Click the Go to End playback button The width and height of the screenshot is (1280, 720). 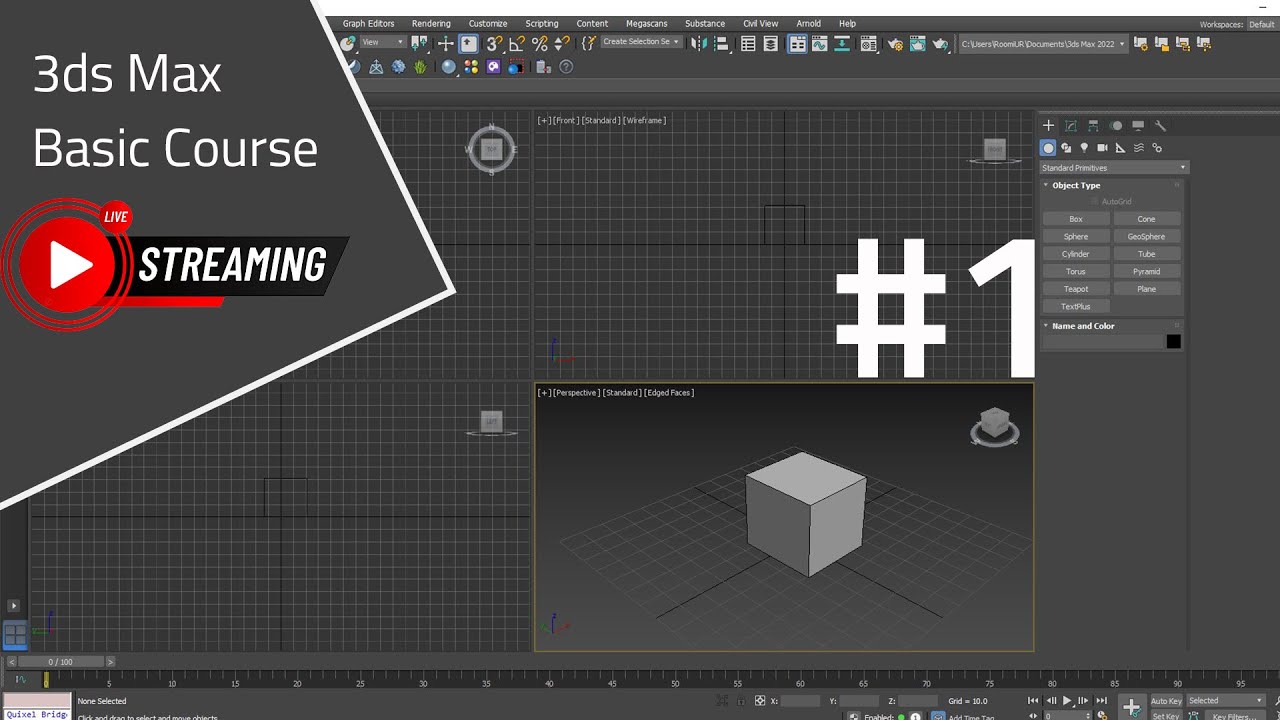click(1101, 701)
